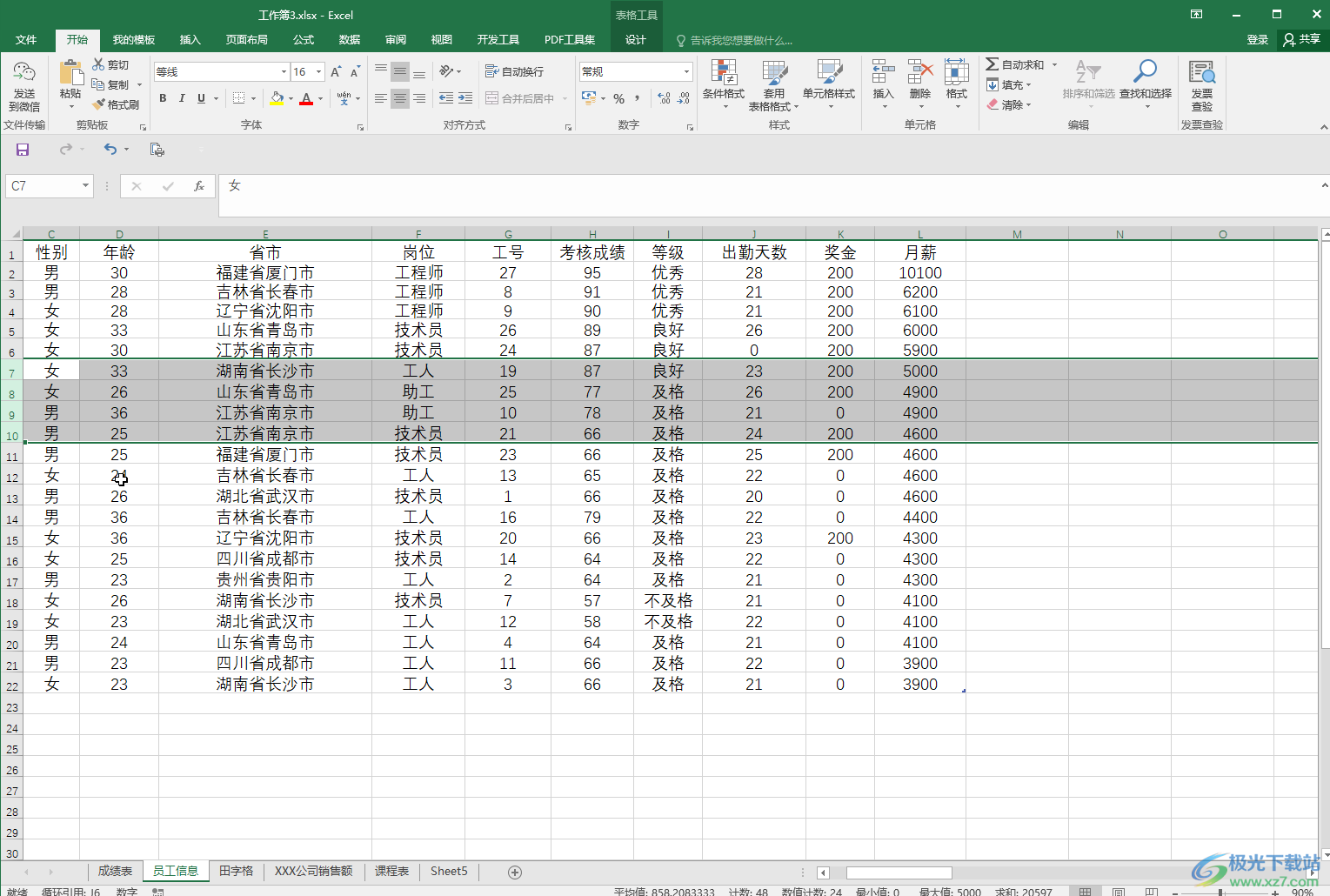Decrease font size with small A icon
This screenshot has height=896, width=1330.
(x=355, y=71)
